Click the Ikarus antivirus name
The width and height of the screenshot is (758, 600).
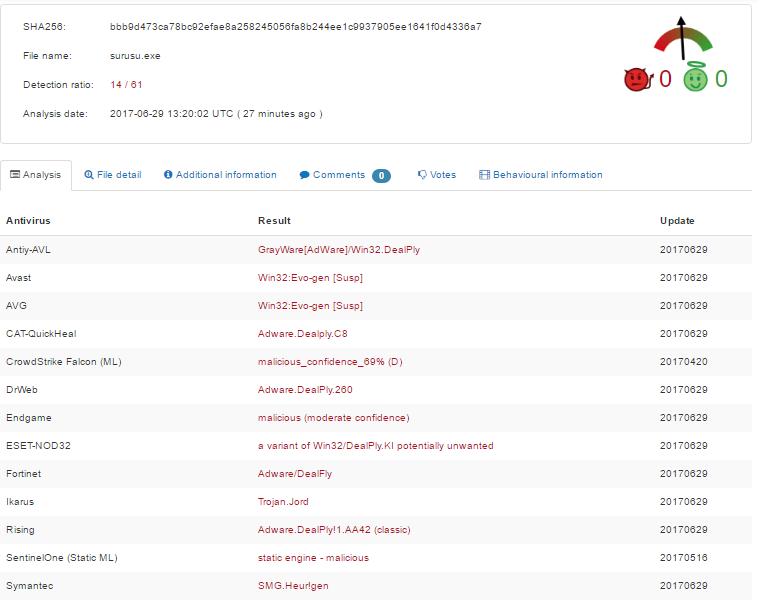(20, 502)
